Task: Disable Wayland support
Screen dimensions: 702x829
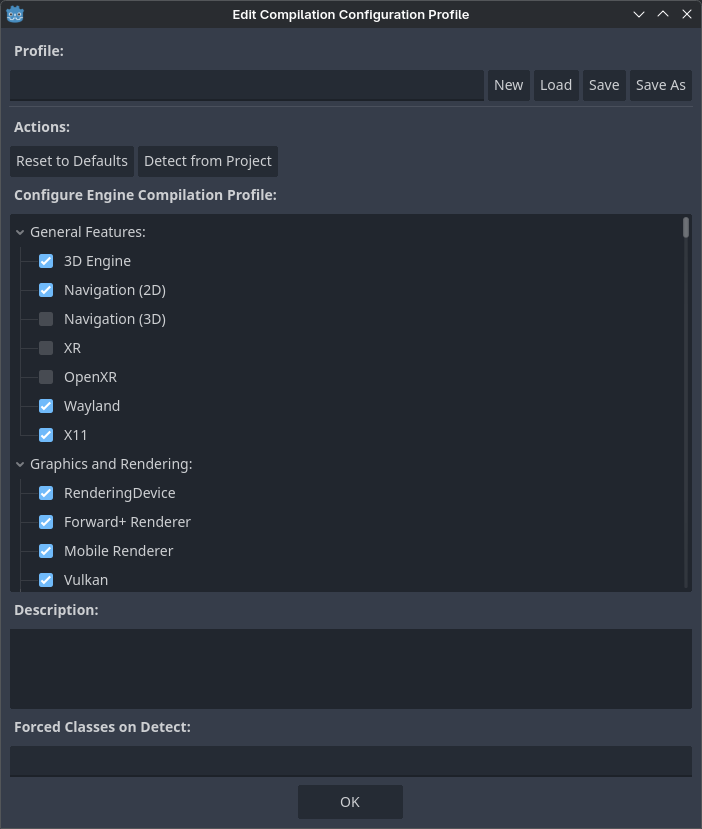Action: click(x=46, y=405)
